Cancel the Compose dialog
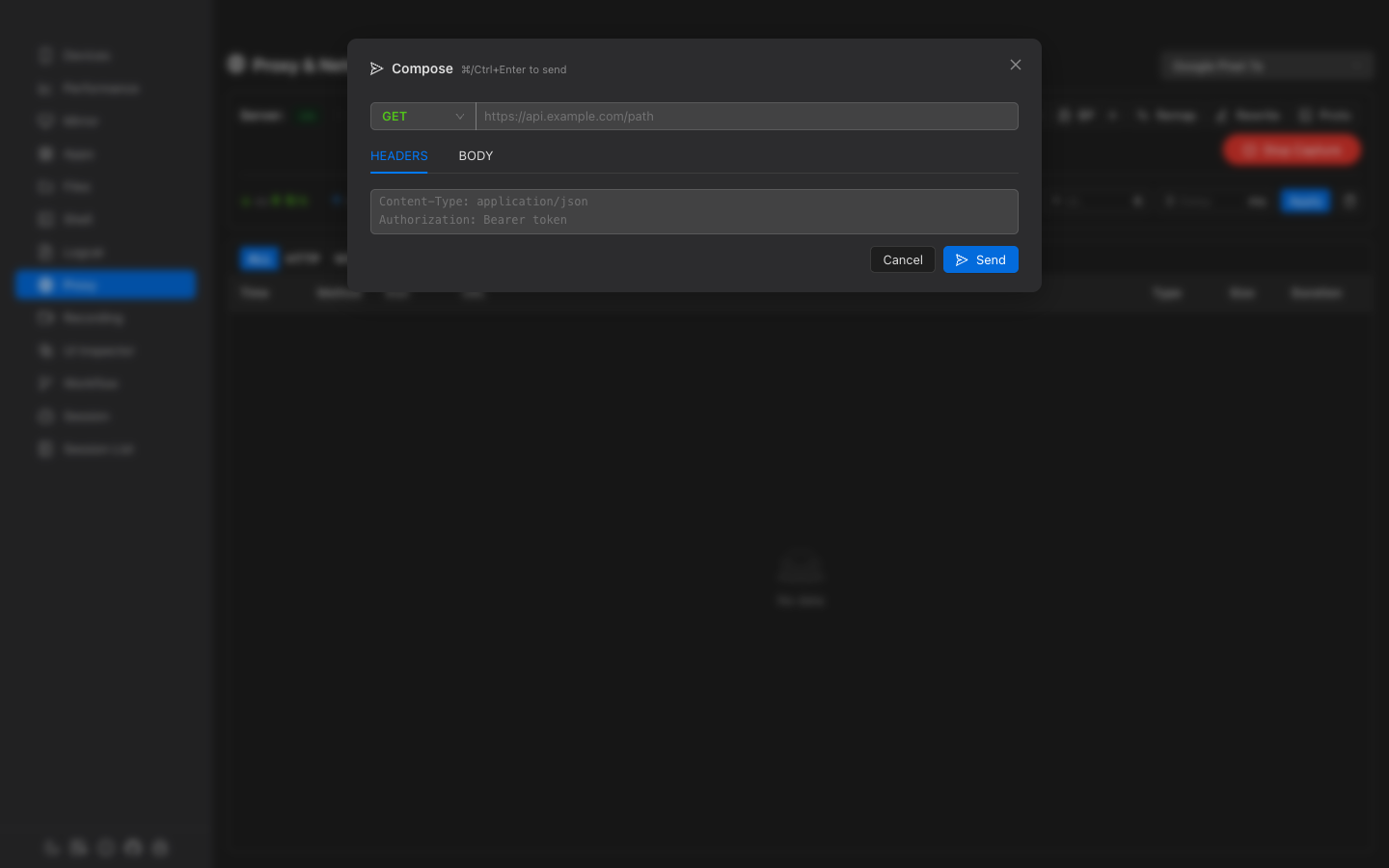 click(x=902, y=259)
